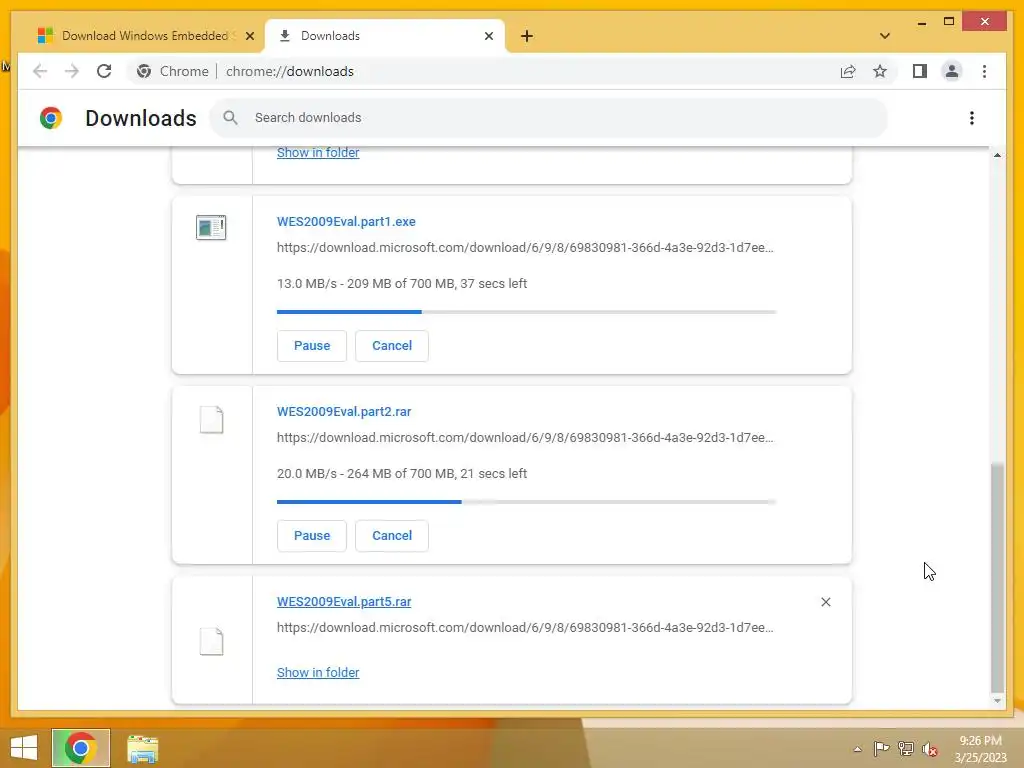The height and width of the screenshot is (768, 1024).
Task: Open Action Center flag icon
Action: 881,749
